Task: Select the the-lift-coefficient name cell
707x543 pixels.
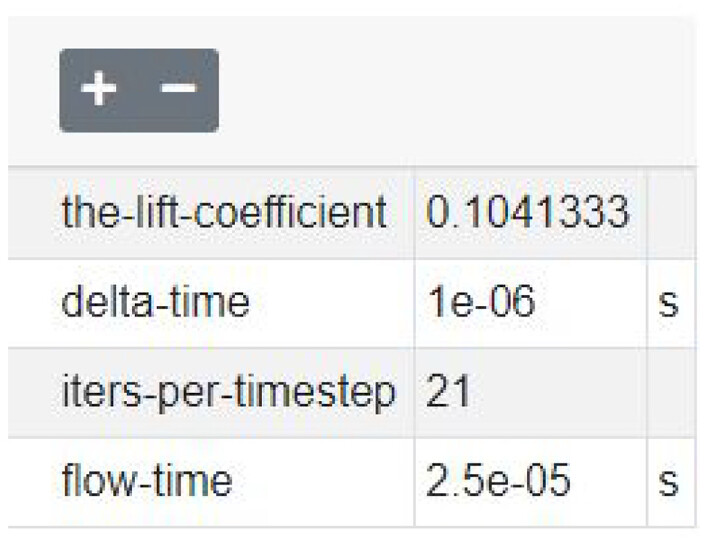Action: [x=223, y=213]
